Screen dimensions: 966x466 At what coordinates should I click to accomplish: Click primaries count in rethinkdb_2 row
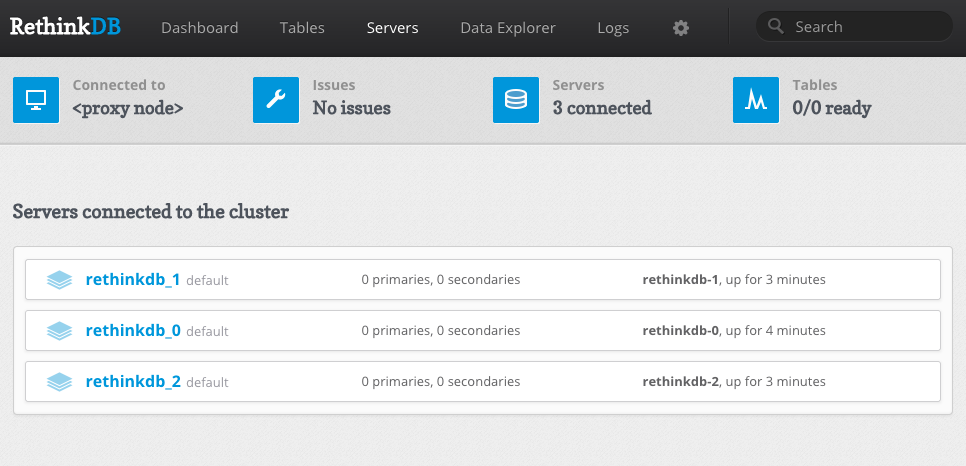pyautogui.click(x=440, y=382)
